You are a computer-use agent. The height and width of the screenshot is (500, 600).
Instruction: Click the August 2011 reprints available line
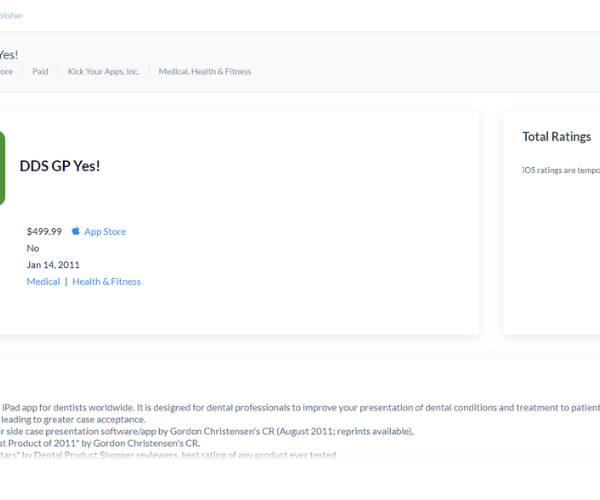[207, 432]
